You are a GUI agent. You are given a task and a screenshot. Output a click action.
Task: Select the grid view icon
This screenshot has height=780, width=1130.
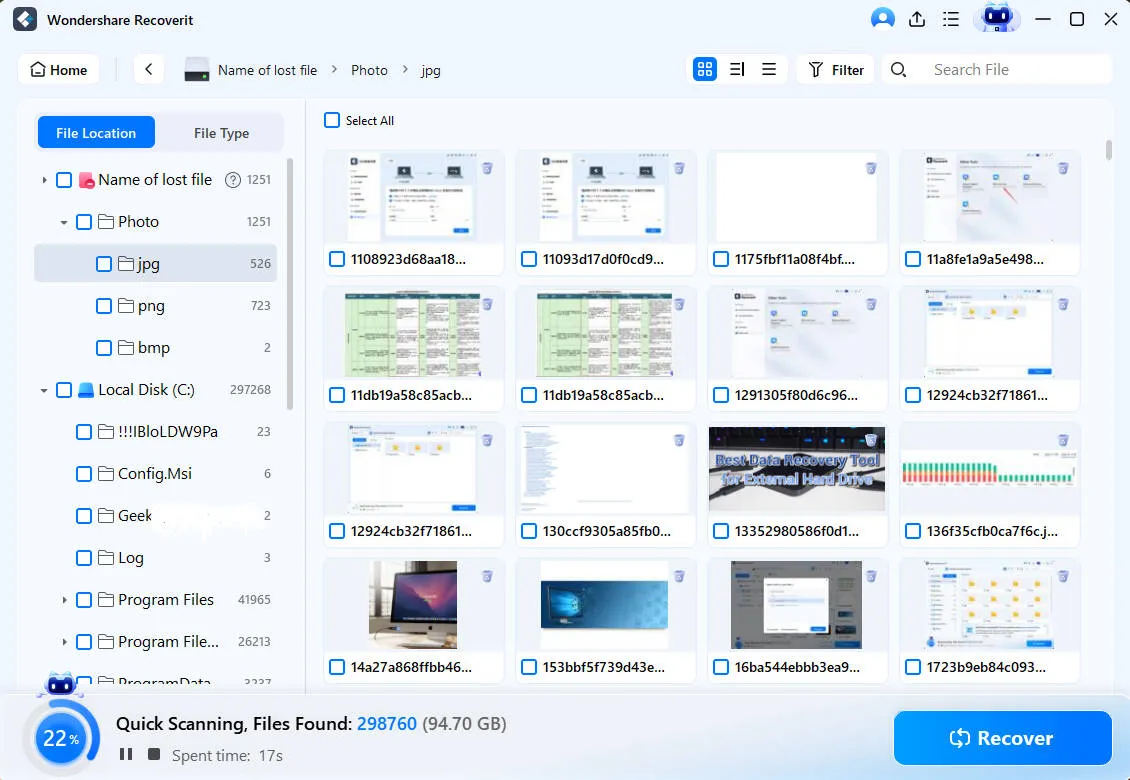(705, 69)
